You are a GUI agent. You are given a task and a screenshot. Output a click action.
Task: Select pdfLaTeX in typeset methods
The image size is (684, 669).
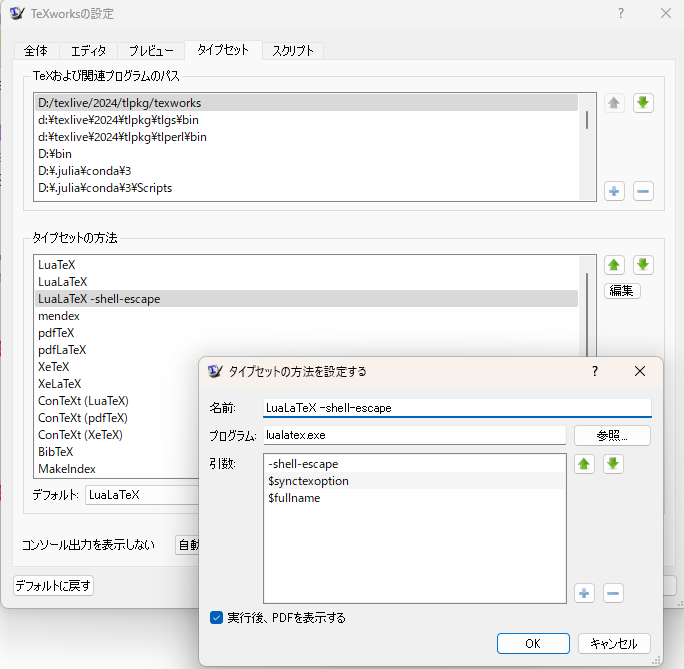click(306, 350)
